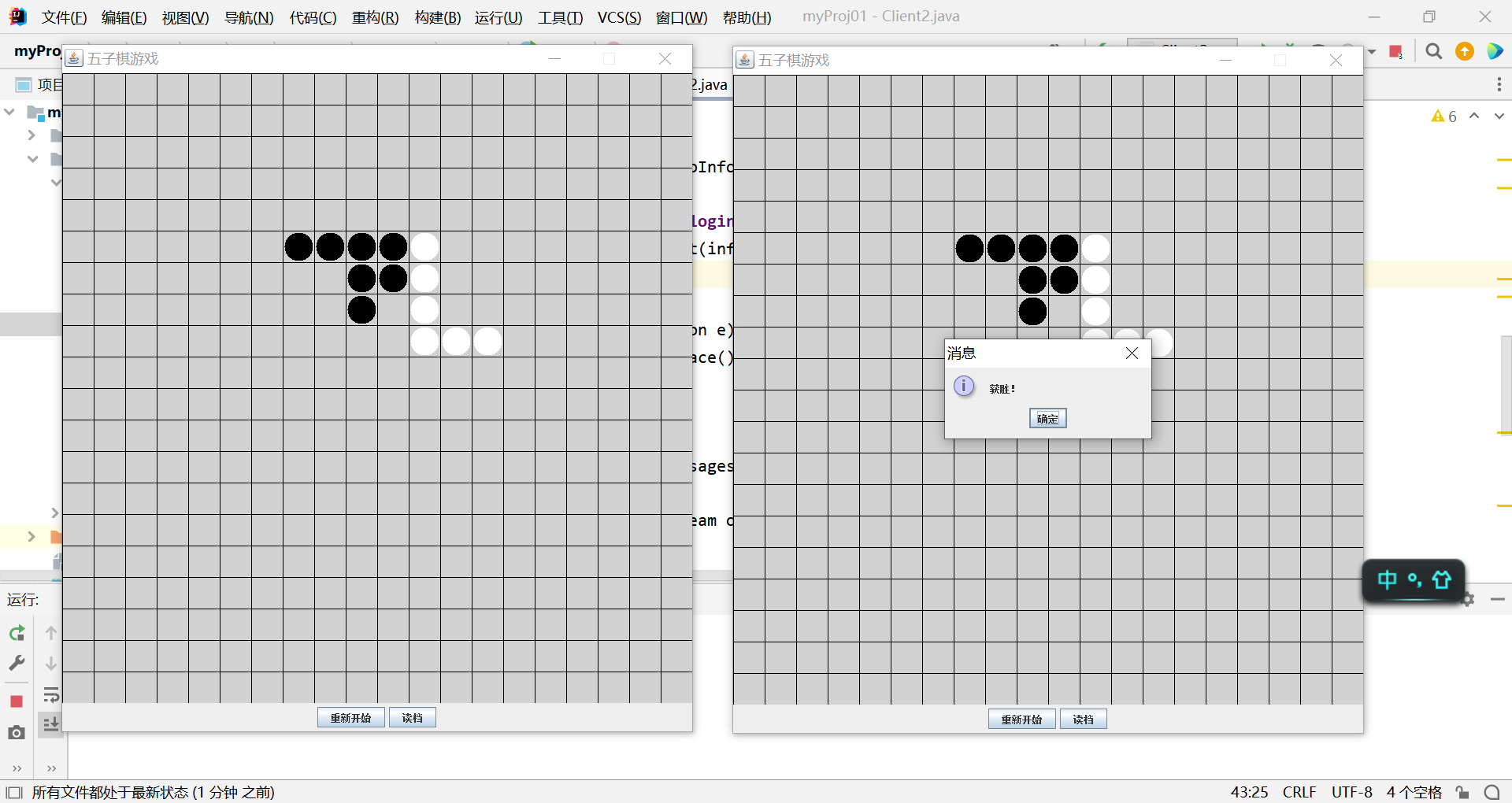Click the up arrow in the Run panel
Image resolution: width=1512 pixels, height=803 pixels.
tap(51, 633)
